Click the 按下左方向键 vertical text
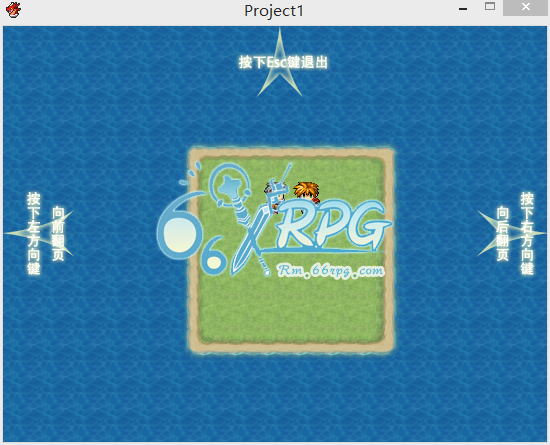The width and height of the screenshot is (550, 445). [34, 233]
